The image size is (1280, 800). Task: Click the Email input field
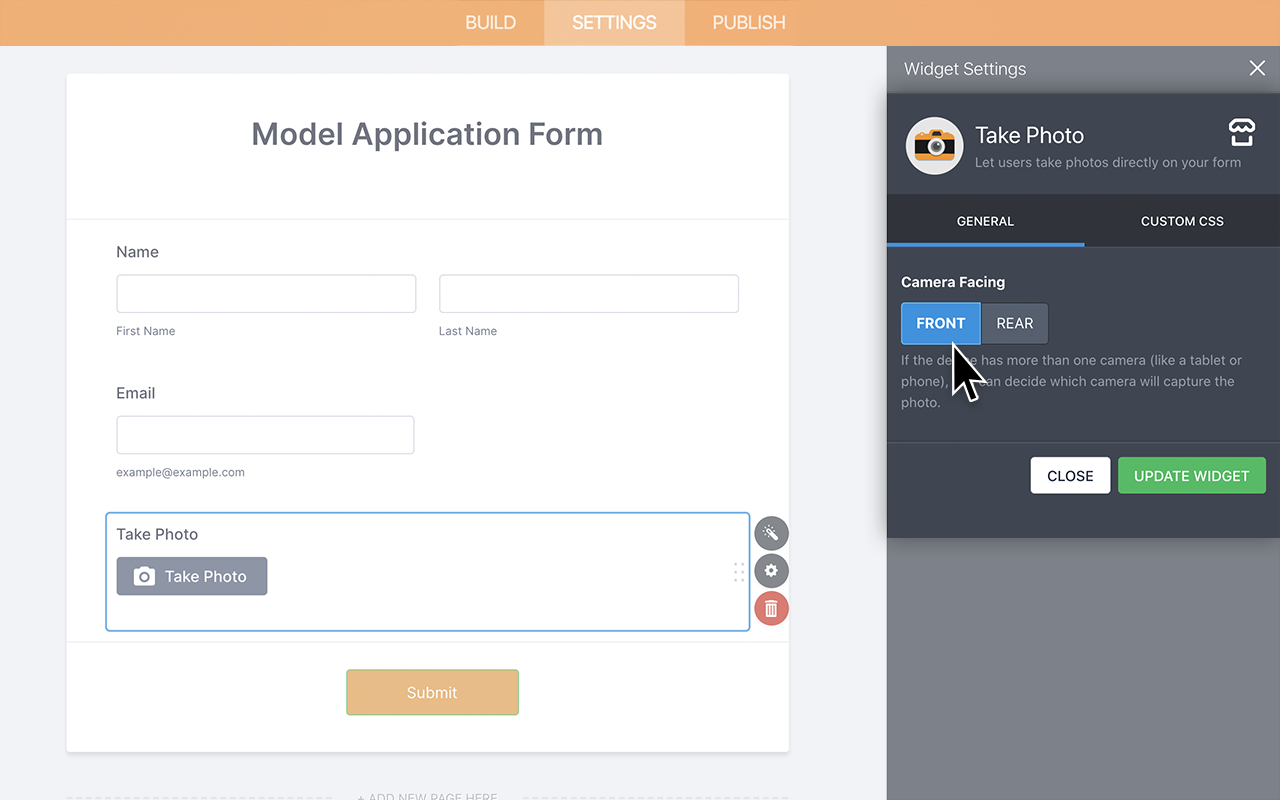pyautogui.click(x=265, y=435)
